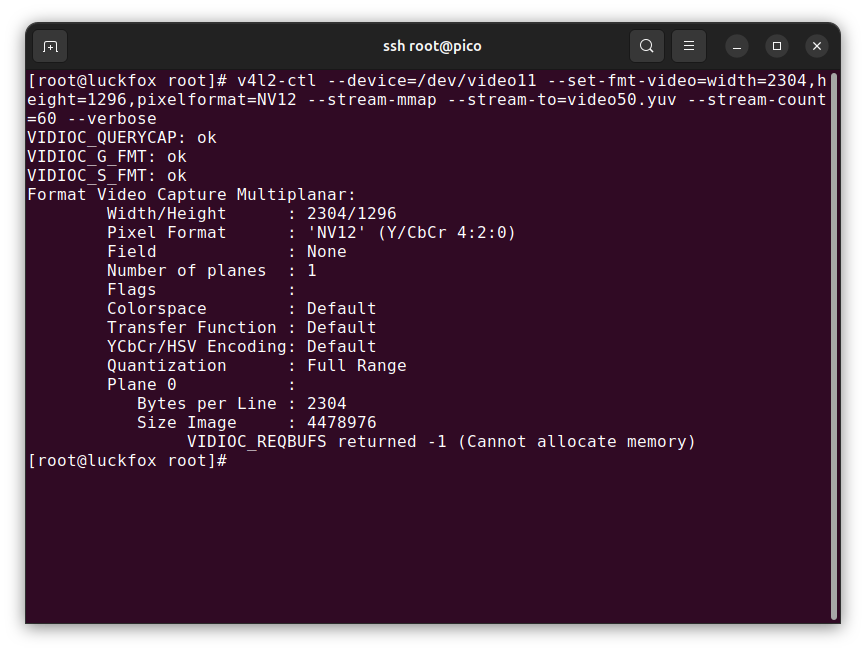Click the VIDIOC_QUERYCAP: ok line
The height and width of the screenshot is (652, 866).
click(122, 137)
